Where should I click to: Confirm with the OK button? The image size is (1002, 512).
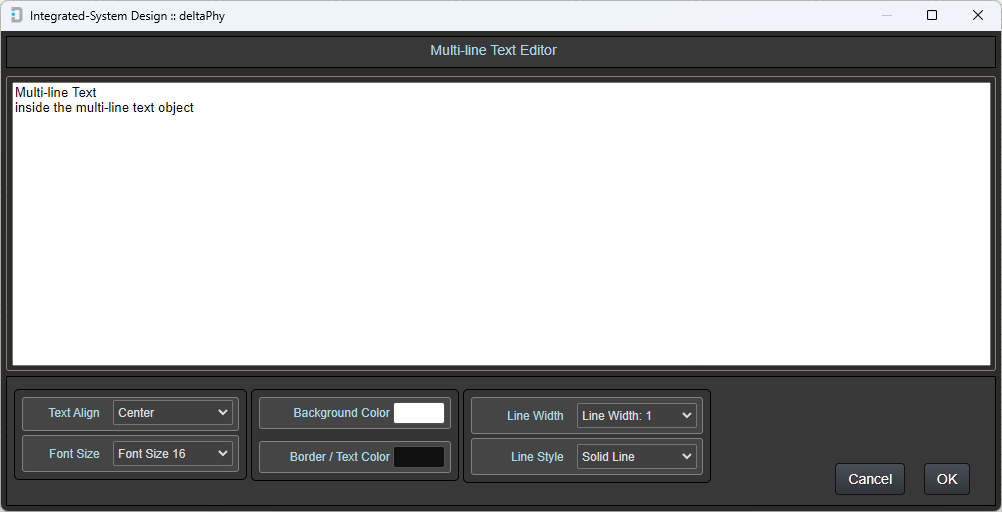946,479
